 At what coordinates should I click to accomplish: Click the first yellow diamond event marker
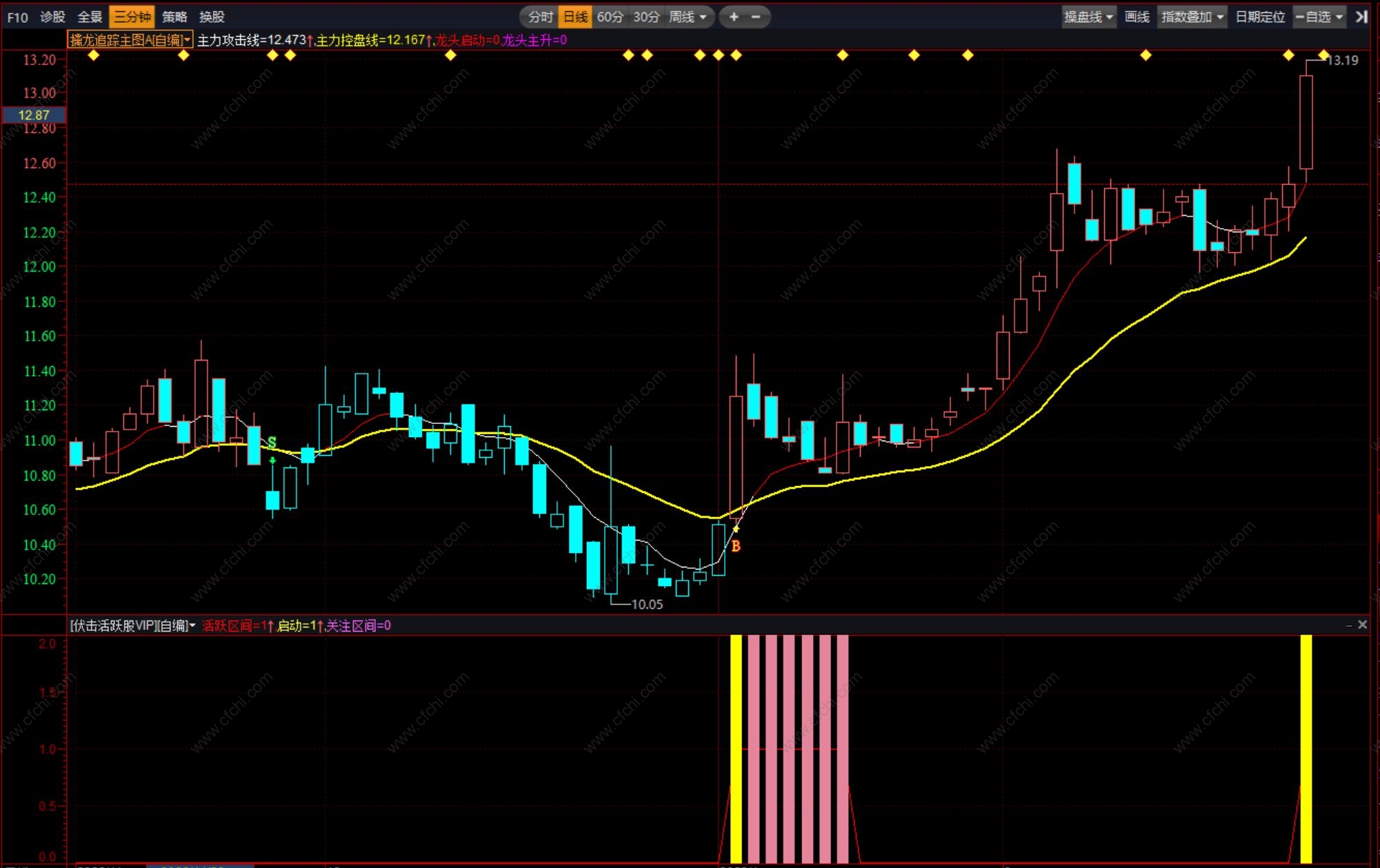pyautogui.click(x=94, y=55)
